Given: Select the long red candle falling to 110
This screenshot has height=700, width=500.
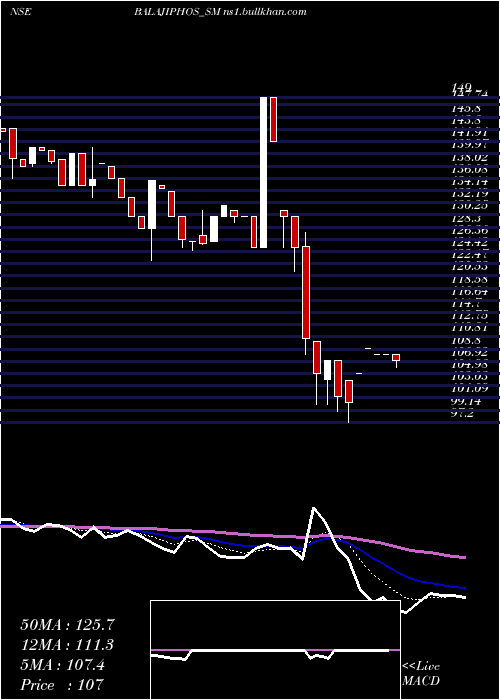Looking at the screenshot, I should point(306,292).
